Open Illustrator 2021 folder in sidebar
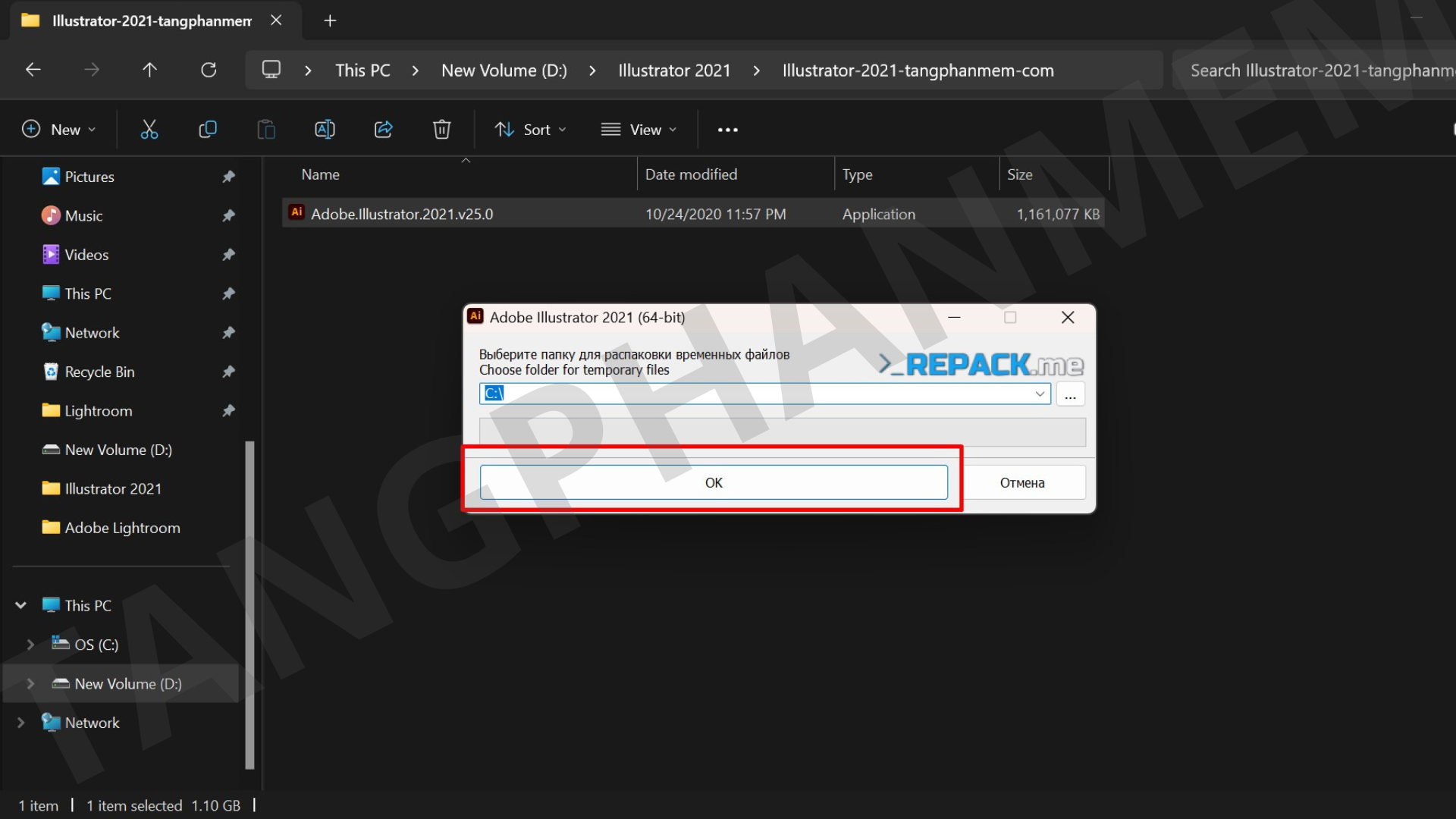The height and width of the screenshot is (819, 1456). pos(113,489)
